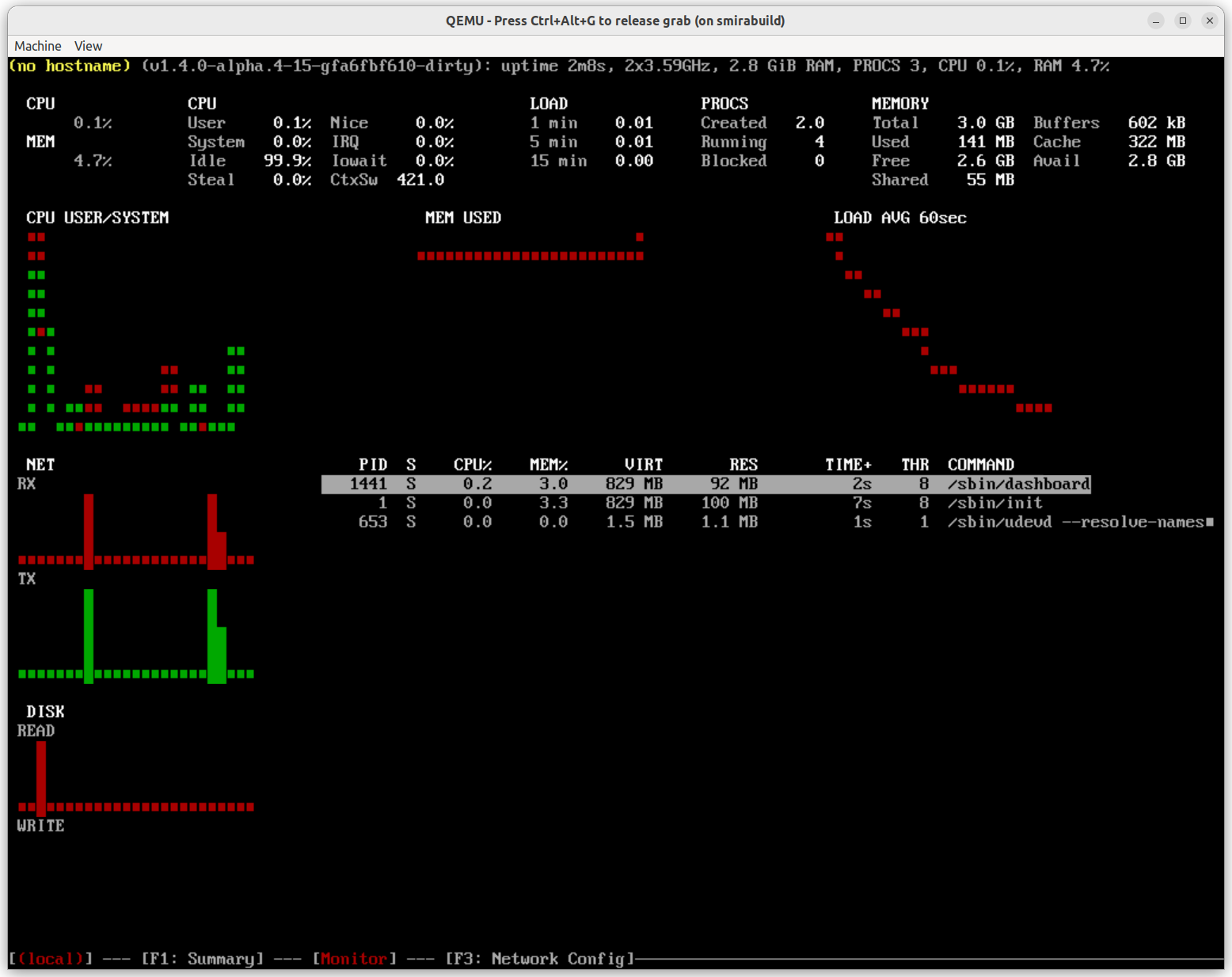The width and height of the screenshot is (1232, 977).
Task: Select the /sbin/init process row
Action: click(x=705, y=503)
